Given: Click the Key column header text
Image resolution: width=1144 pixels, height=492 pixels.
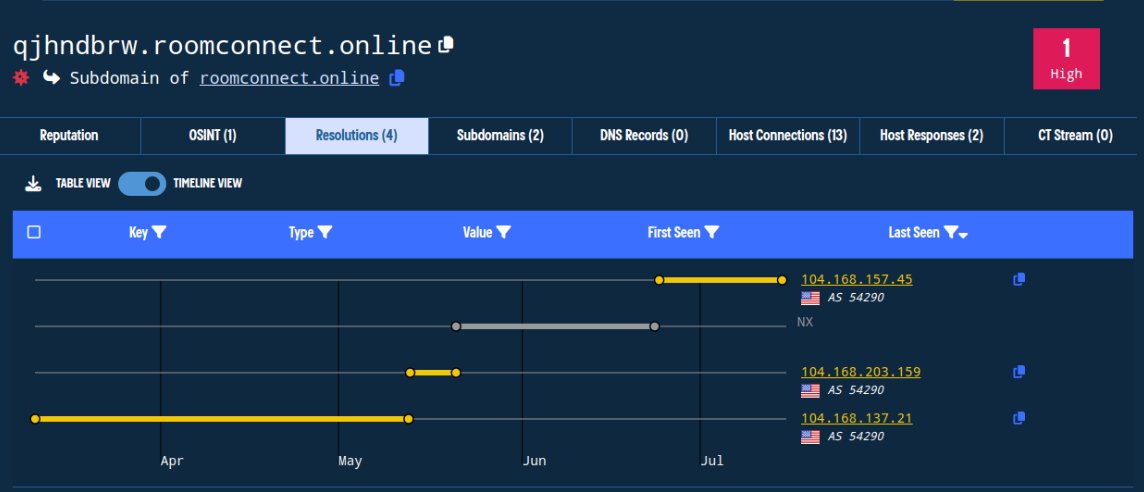Looking at the screenshot, I should click(x=139, y=232).
